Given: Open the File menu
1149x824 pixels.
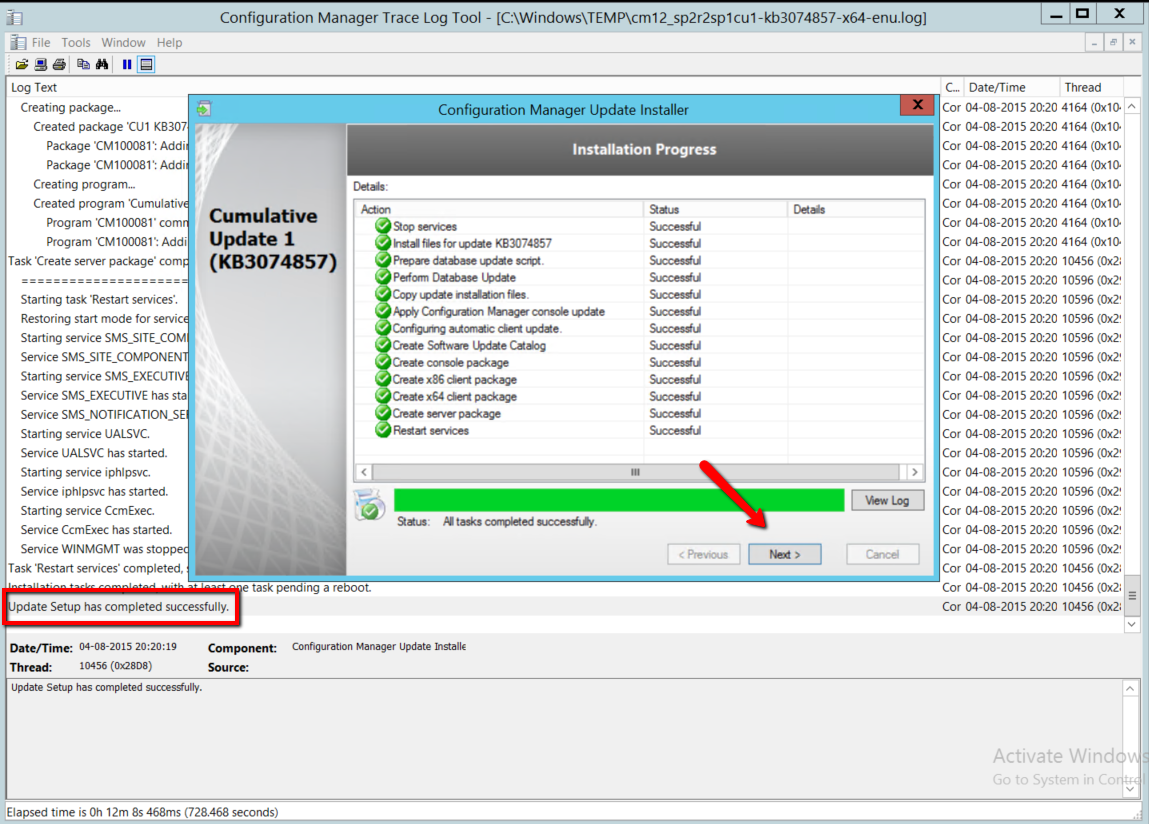Looking at the screenshot, I should point(41,43).
